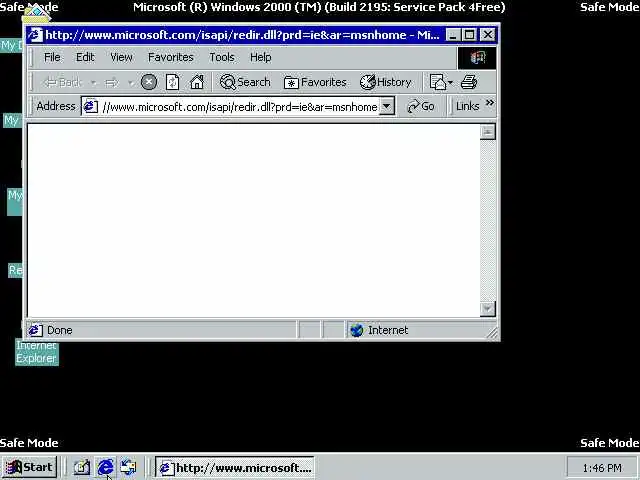Viewport: 640px width, 480px height.
Task: Show more Links toolbar chevron
Action: coord(490,103)
